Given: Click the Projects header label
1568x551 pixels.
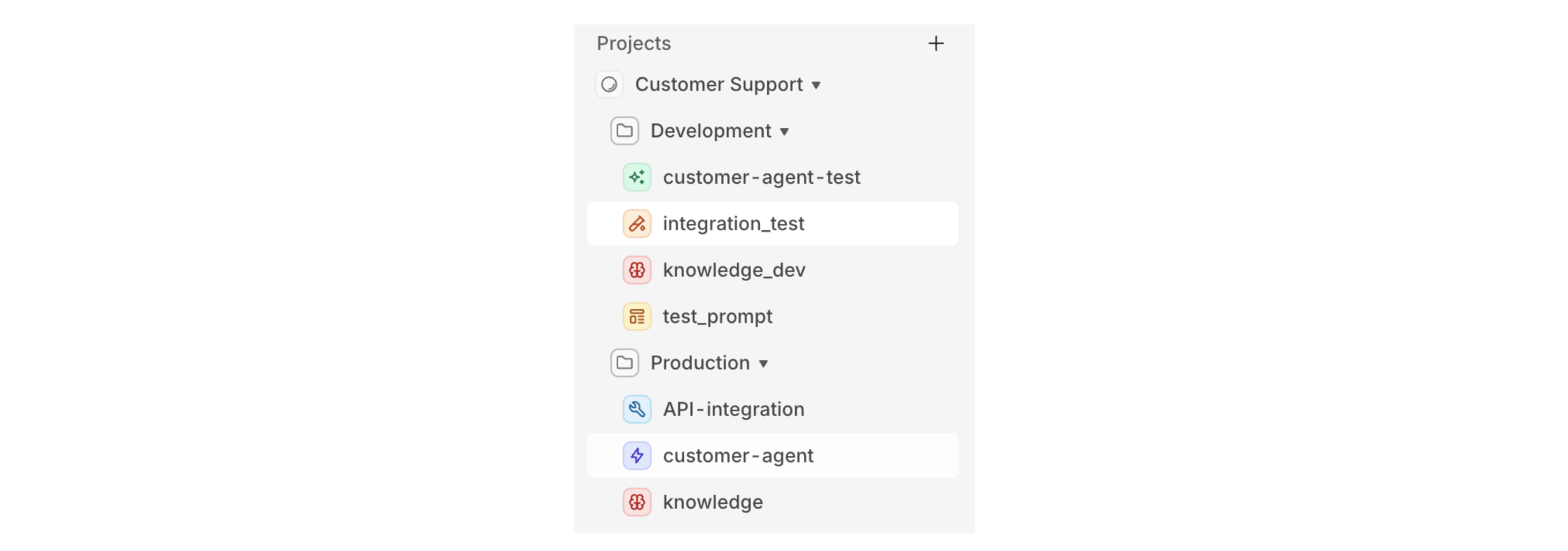Looking at the screenshot, I should pyautogui.click(x=633, y=44).
